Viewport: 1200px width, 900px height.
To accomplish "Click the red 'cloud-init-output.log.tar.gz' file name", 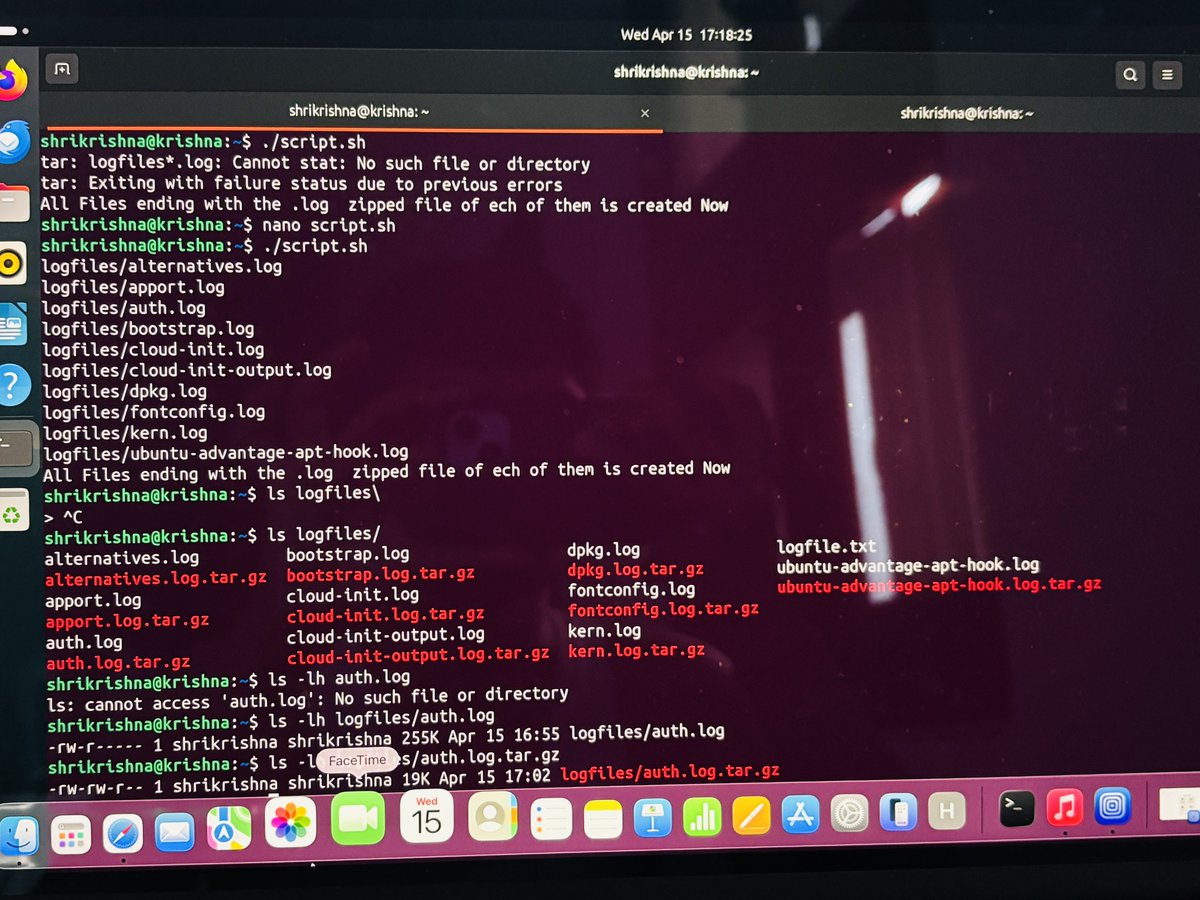I will pyautogui.click(x=418, y=656).
